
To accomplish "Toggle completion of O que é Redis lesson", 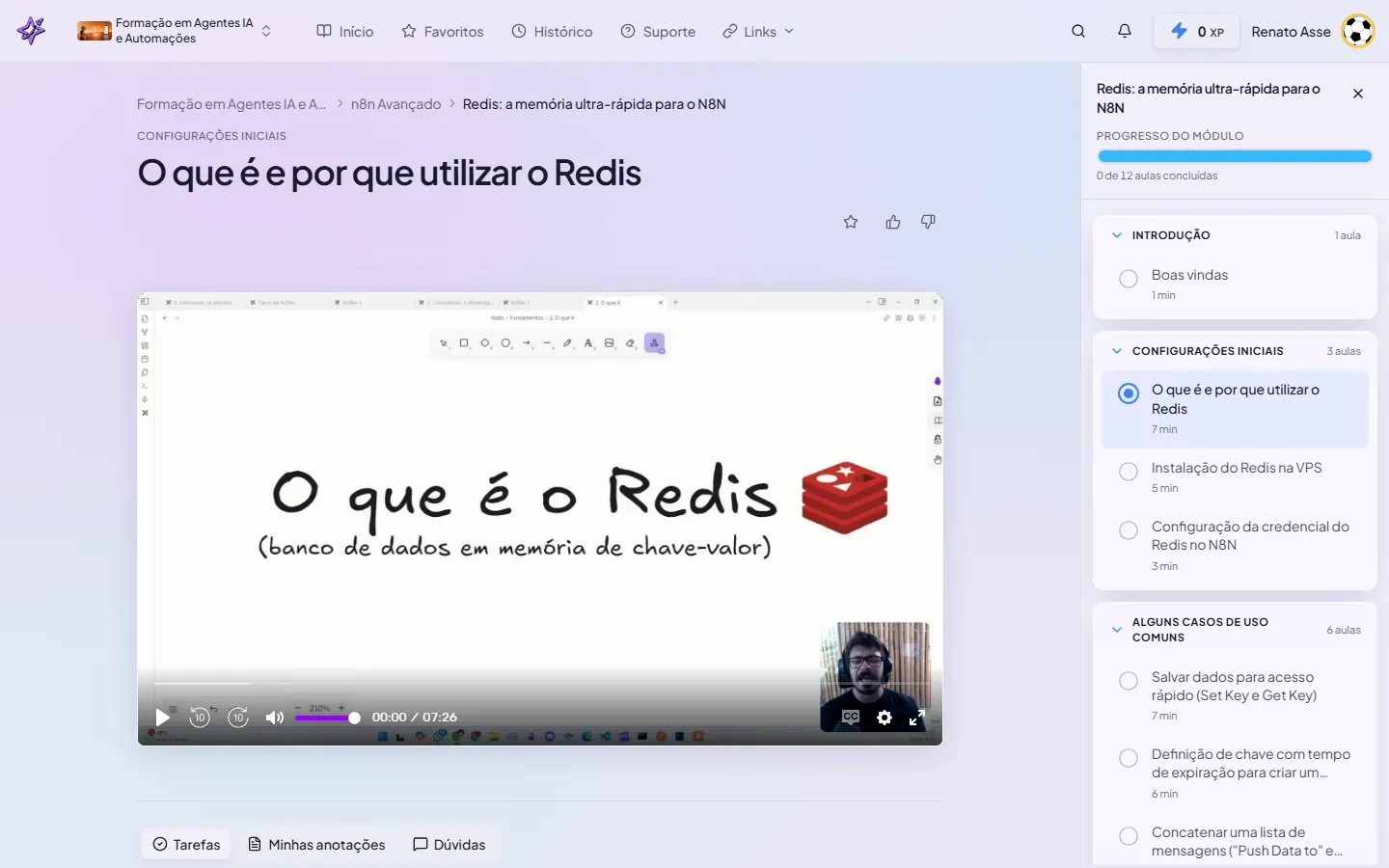I will click(1129, 393).
